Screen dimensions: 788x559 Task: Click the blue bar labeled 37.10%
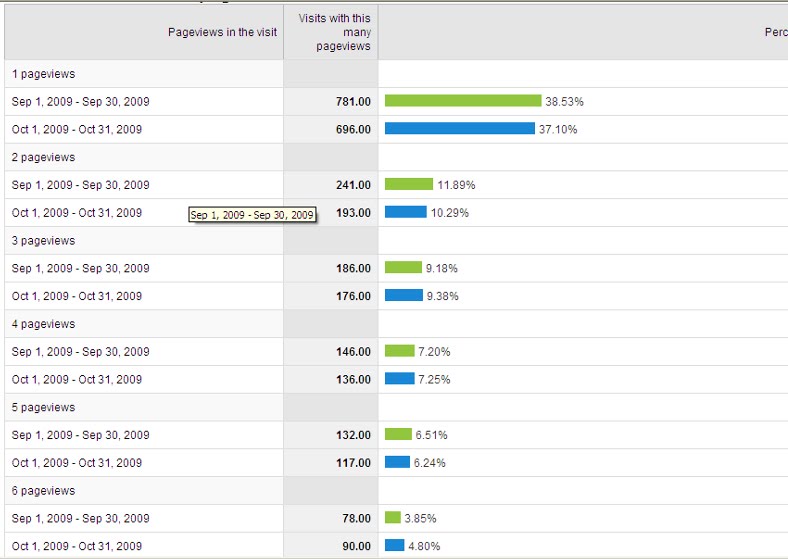460,129
